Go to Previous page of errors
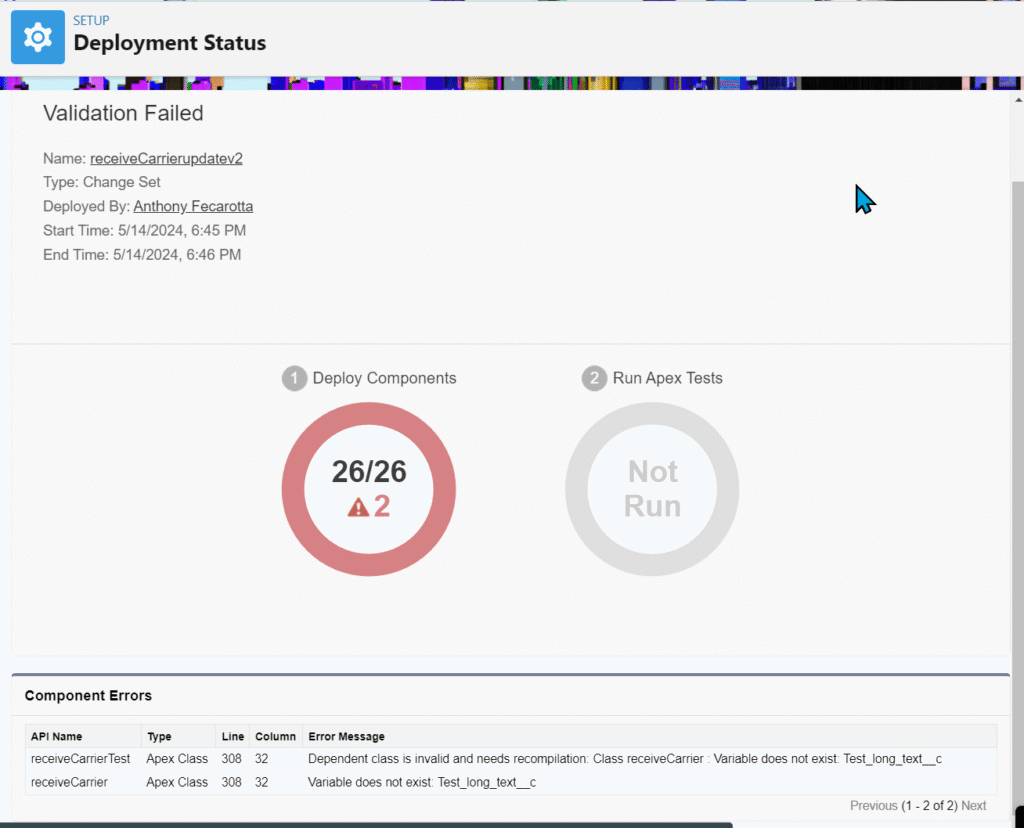The height and width of the screenshot is (828, 1024). tap(873, 805)
